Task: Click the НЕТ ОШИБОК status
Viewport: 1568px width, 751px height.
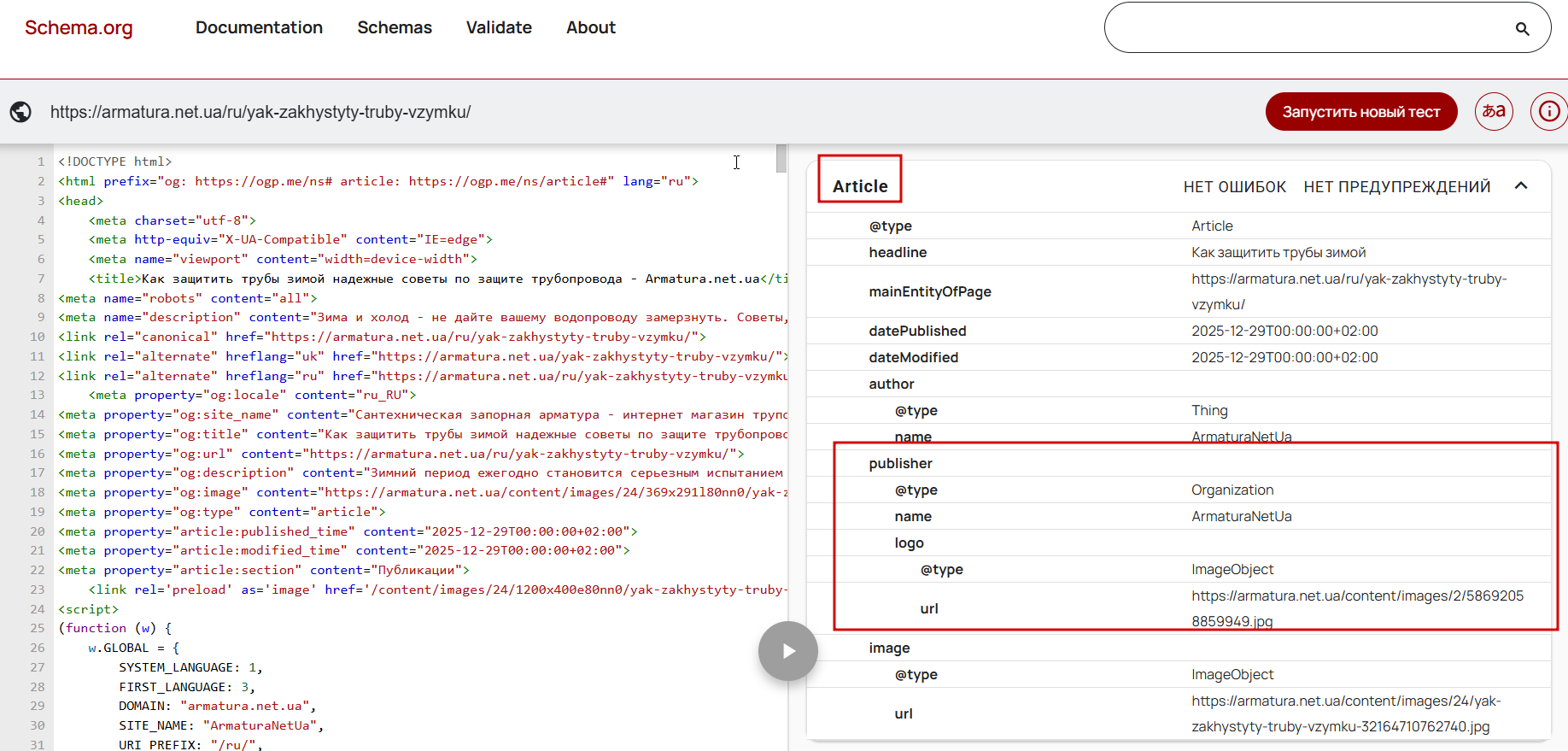Action: coord(1234,187)
